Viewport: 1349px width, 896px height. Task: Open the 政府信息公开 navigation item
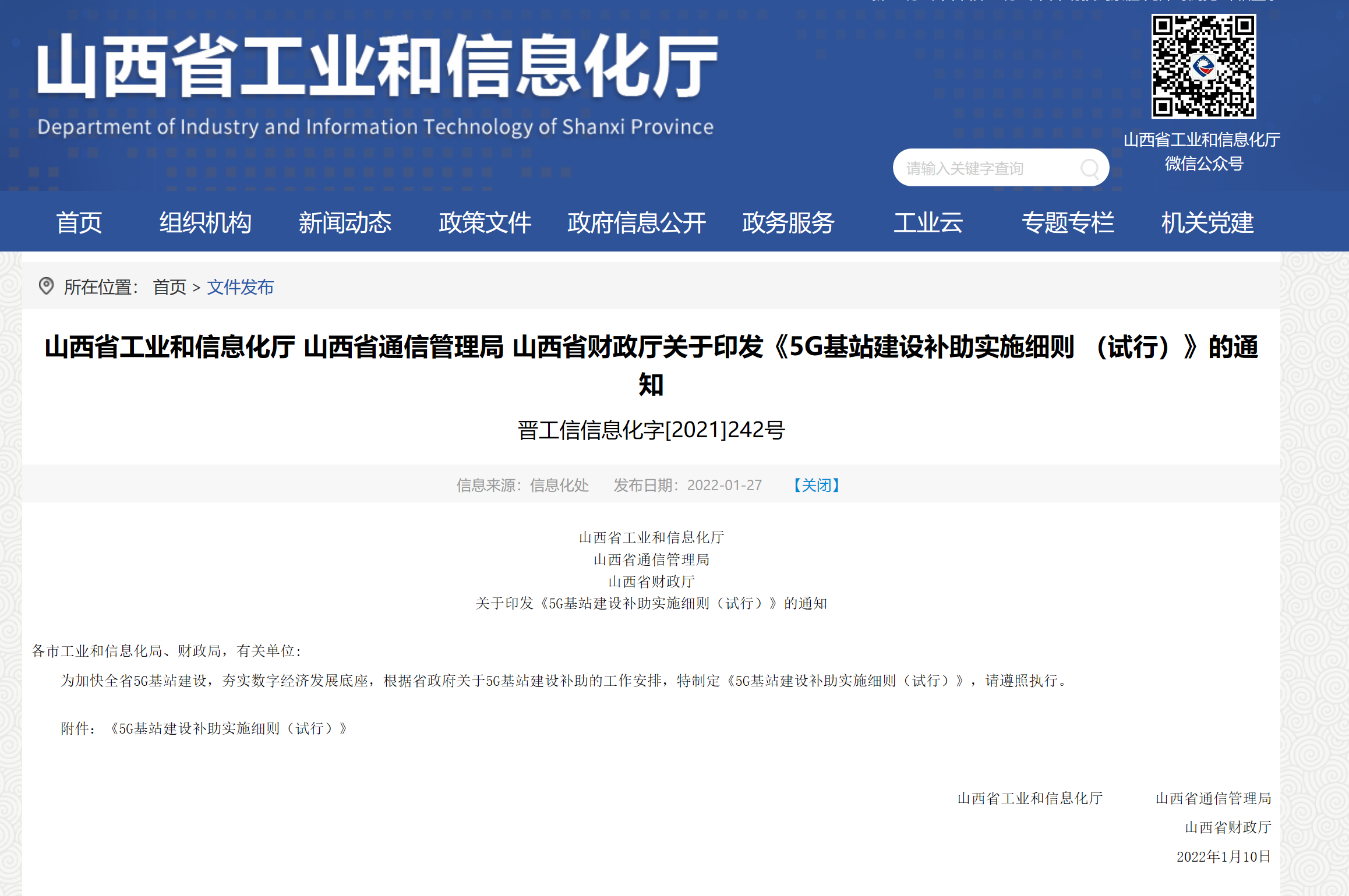636,223
